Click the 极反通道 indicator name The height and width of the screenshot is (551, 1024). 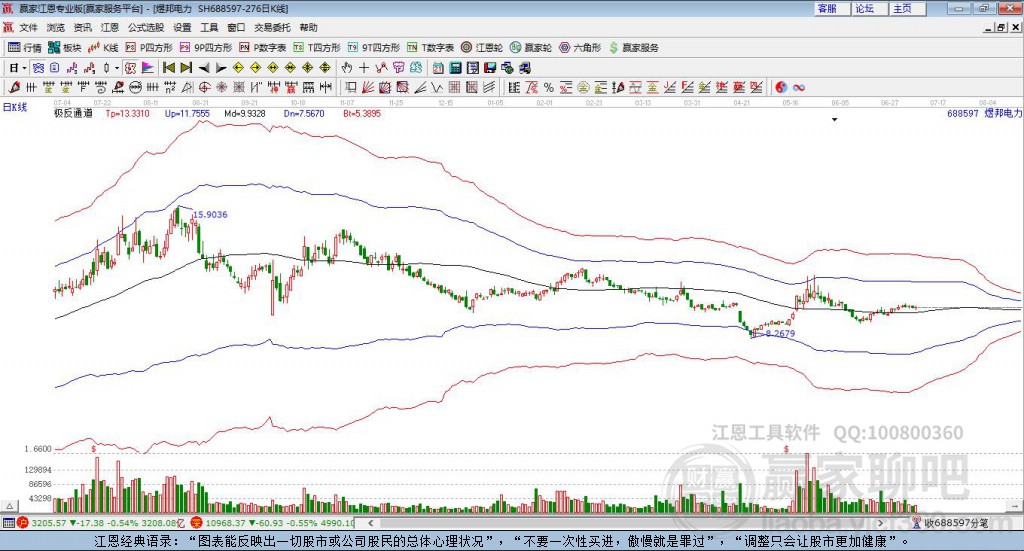(x=73, y=113)
